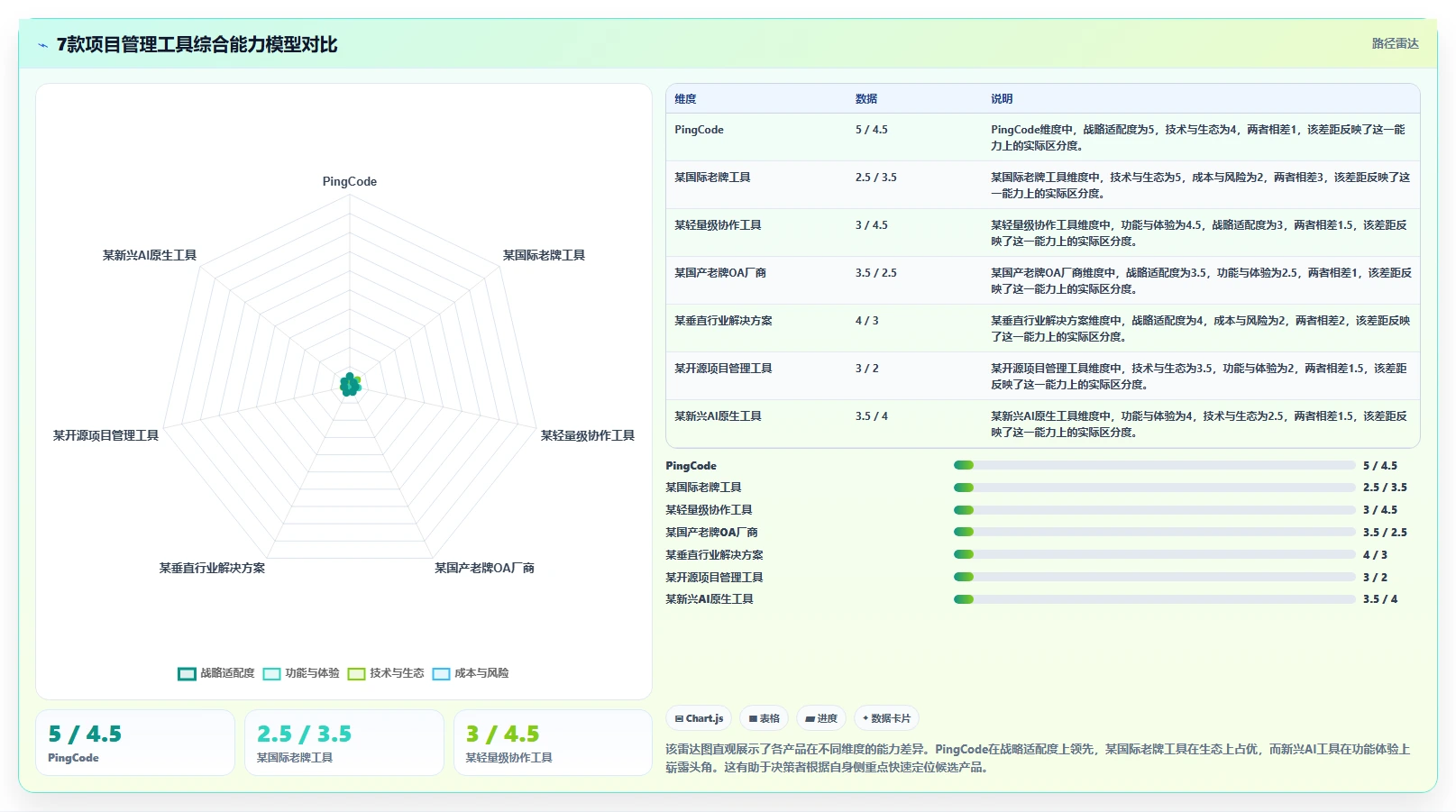The width and height of the screenshot is (1456, 812).
Task: Click the table data value 4 / 3
Action: coord(867,321)
